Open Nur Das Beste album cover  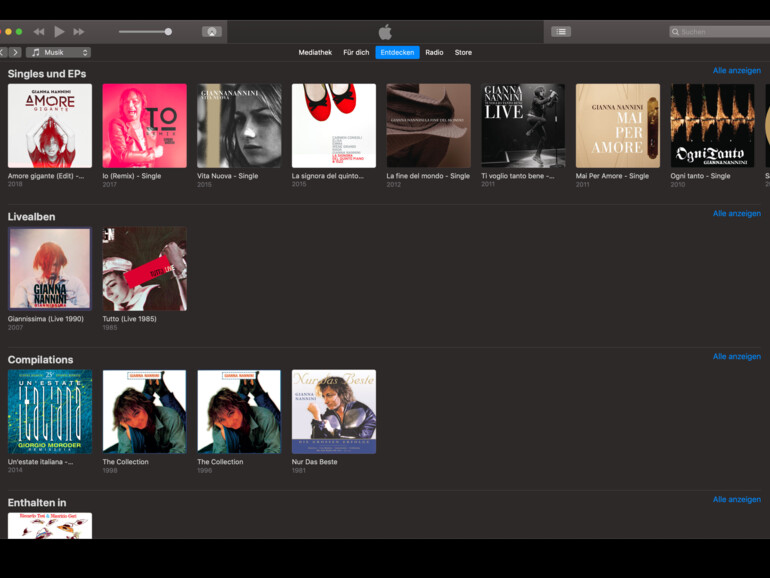point(334,412)
